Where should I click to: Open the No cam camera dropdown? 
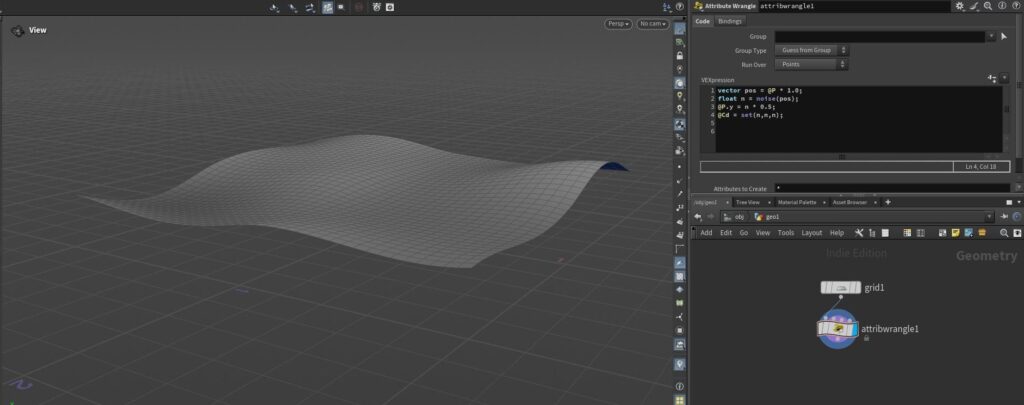(x=654, y=23)
